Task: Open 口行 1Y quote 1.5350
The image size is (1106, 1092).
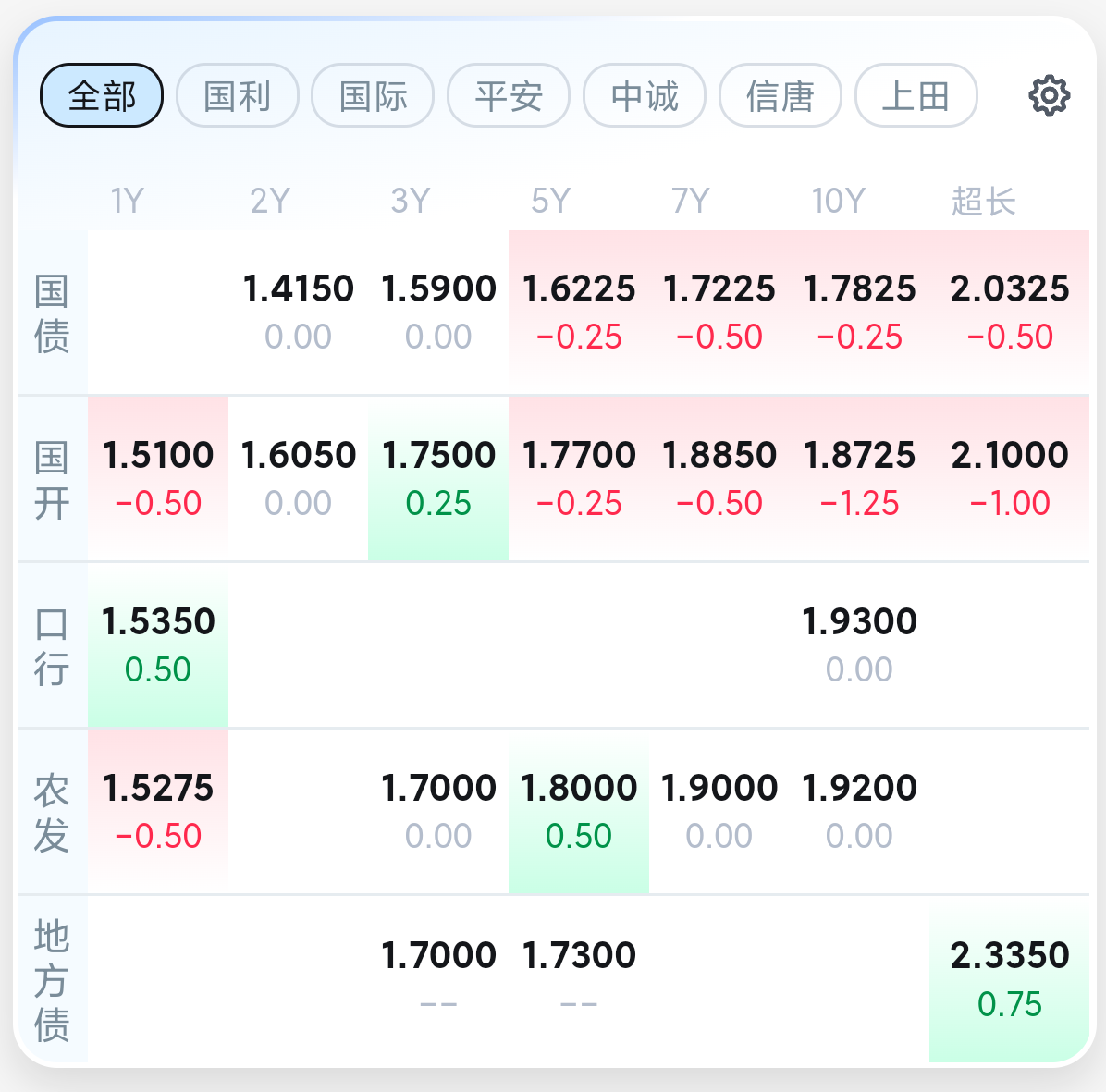Action: pyautogui.click(x=158, y=644)
